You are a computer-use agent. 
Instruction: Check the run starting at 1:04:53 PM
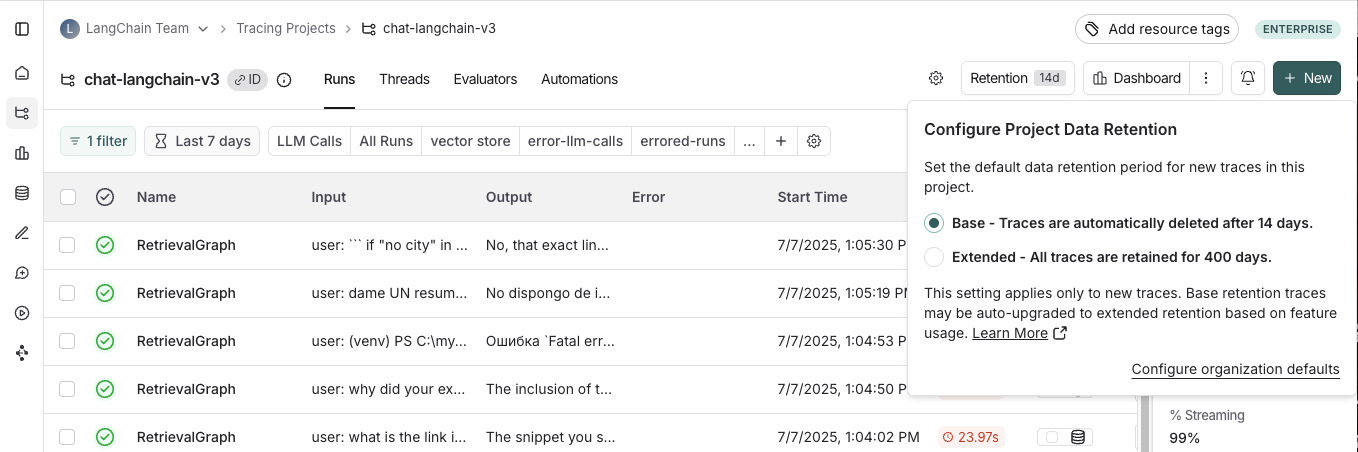(x=67, y=341)
